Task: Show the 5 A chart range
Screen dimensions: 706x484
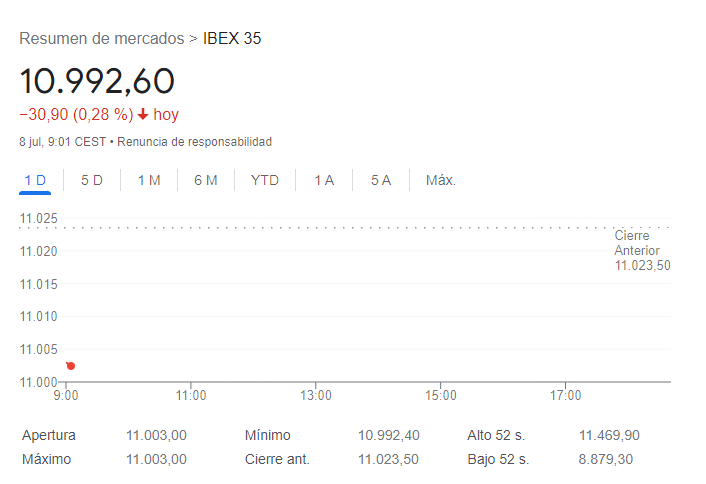Action: click(381, 180)
